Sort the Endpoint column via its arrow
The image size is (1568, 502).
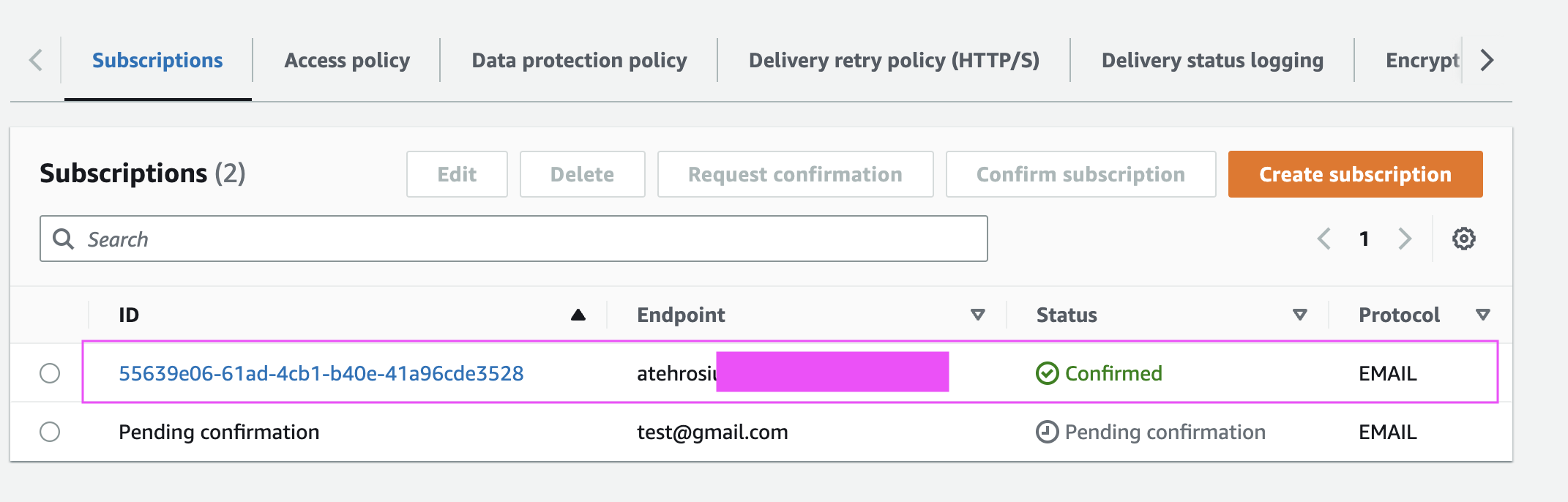pos(977,315)
